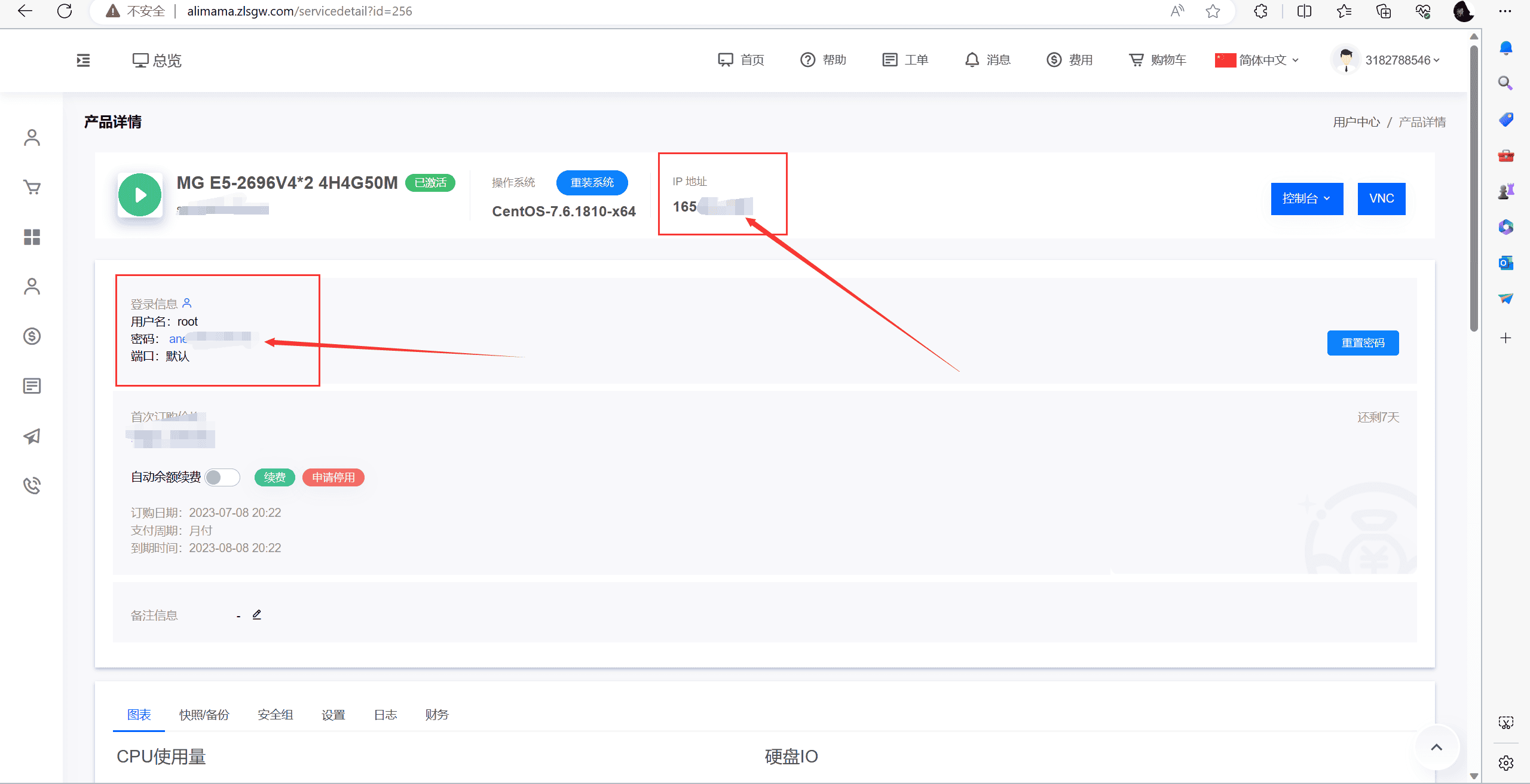The width and height of the screenshot is (1530, 784).
Task: Open 工单 tickets menu
Action: click(905, 60)
